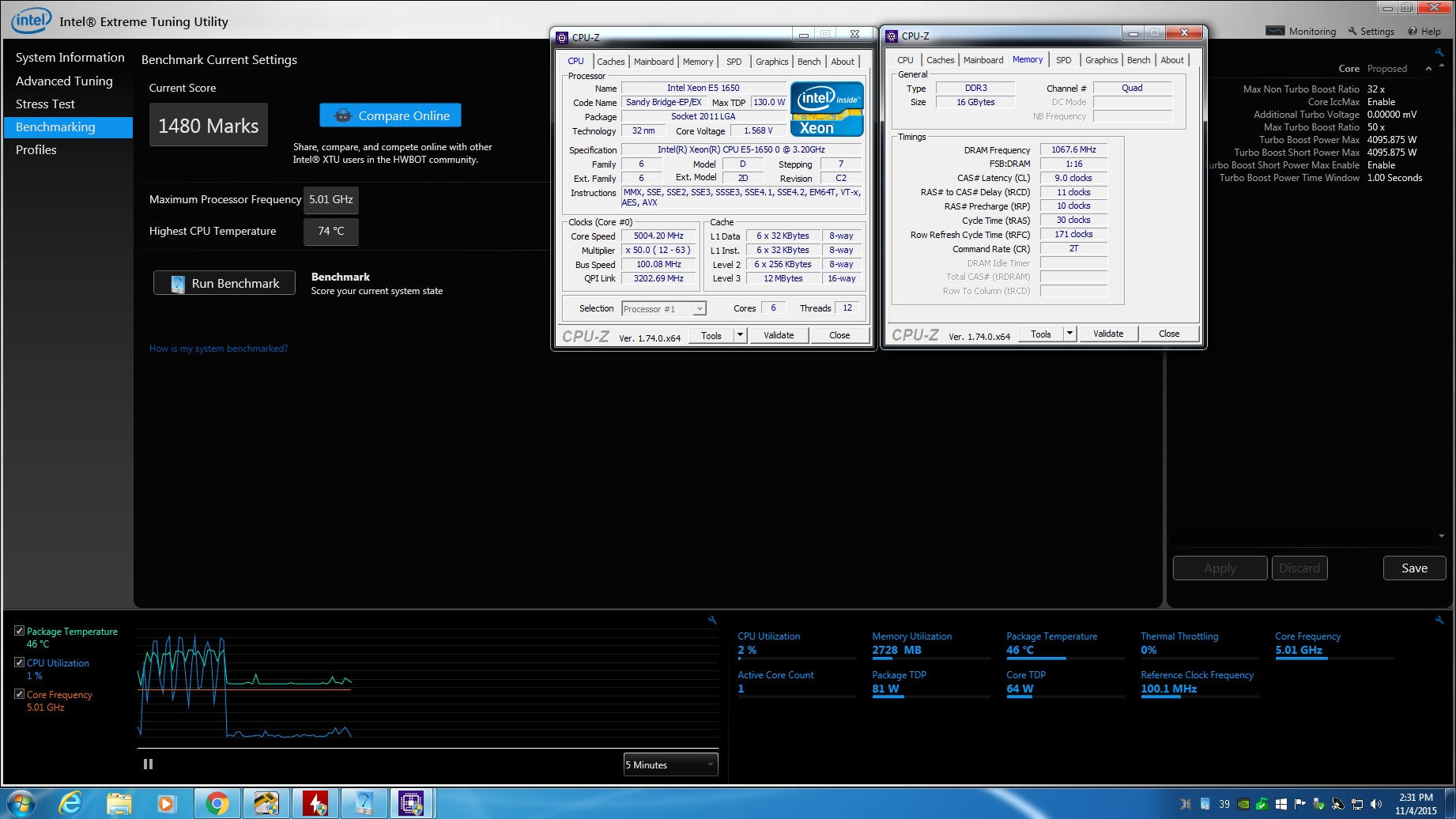Screen dimensions: 1456x819
Task: Toggle Package Temperature graph checkbox
Action: 19,631
